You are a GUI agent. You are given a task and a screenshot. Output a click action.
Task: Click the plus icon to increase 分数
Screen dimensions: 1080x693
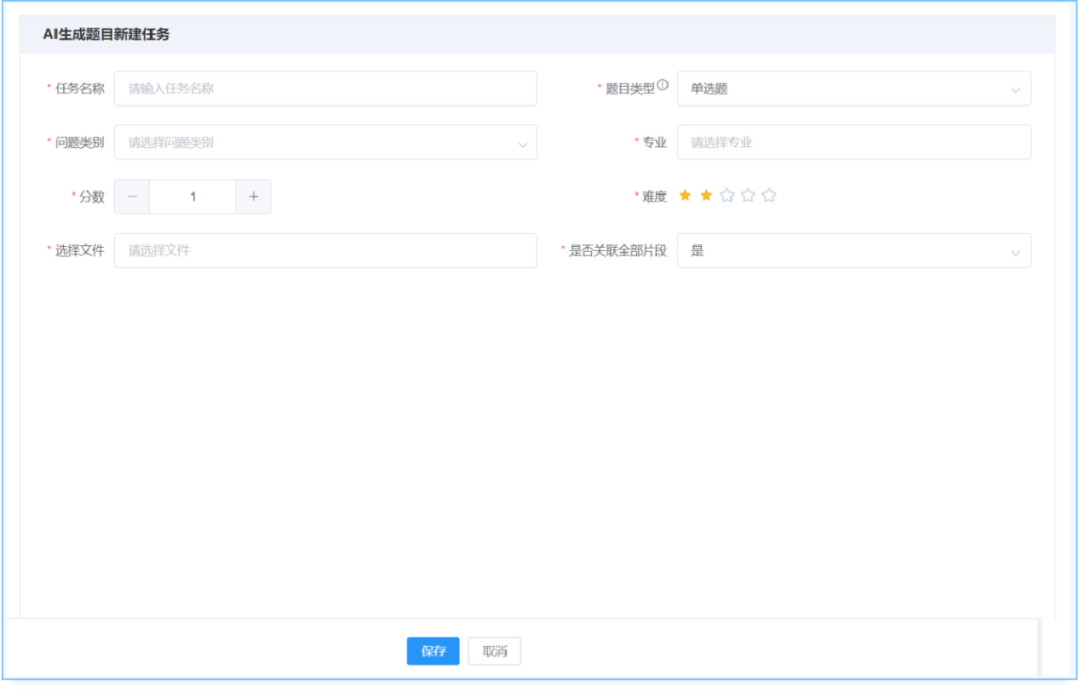[x=253, y=196]
